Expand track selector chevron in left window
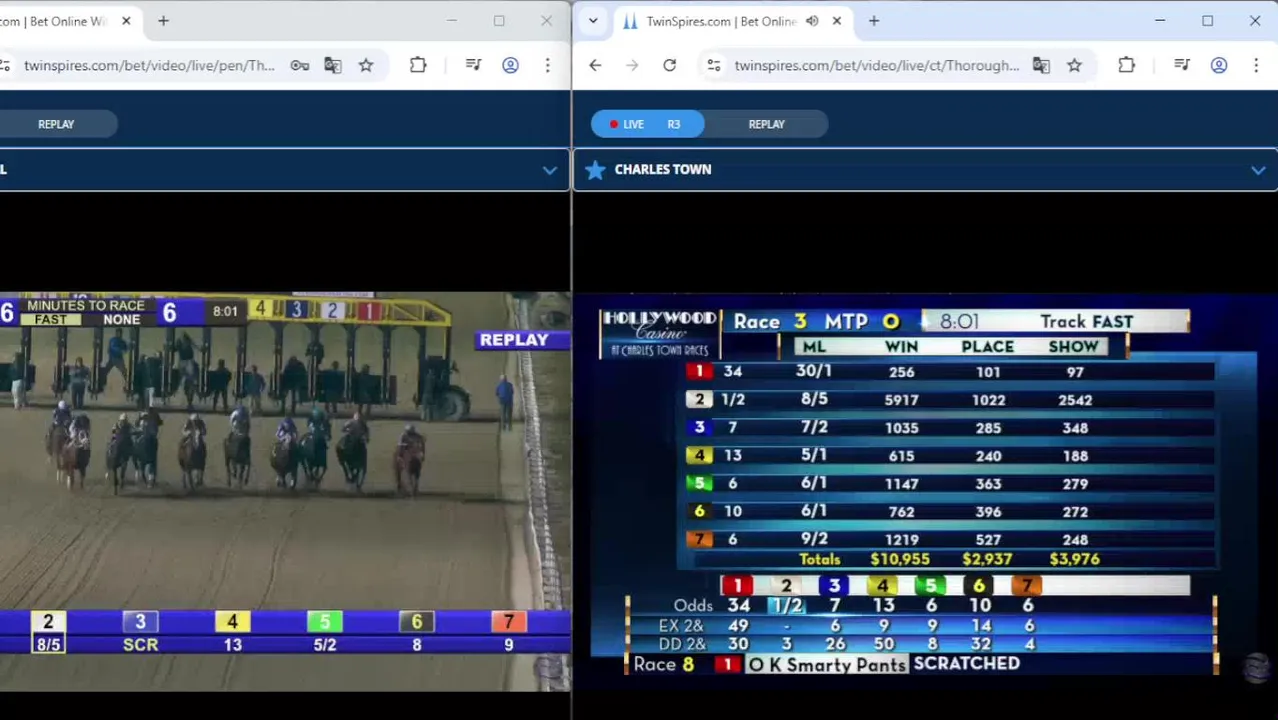This screenshot has height=720, width=1278. point(549,170)
